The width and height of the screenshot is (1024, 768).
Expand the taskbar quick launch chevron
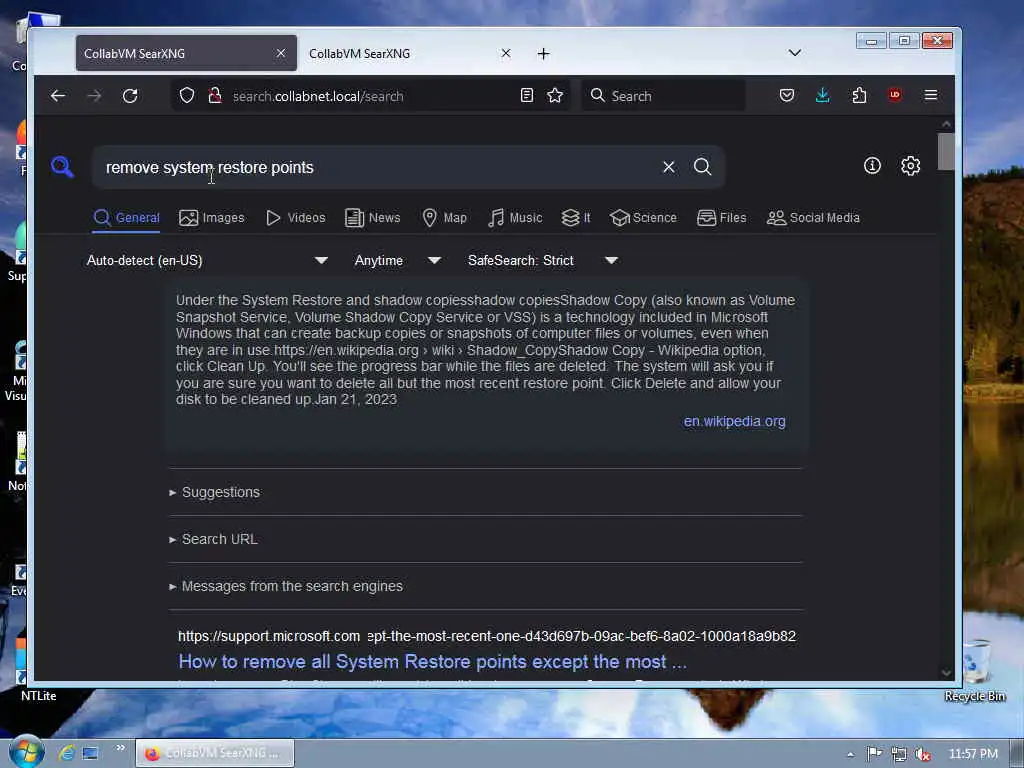pyautogui.click(x=120, y=748)
